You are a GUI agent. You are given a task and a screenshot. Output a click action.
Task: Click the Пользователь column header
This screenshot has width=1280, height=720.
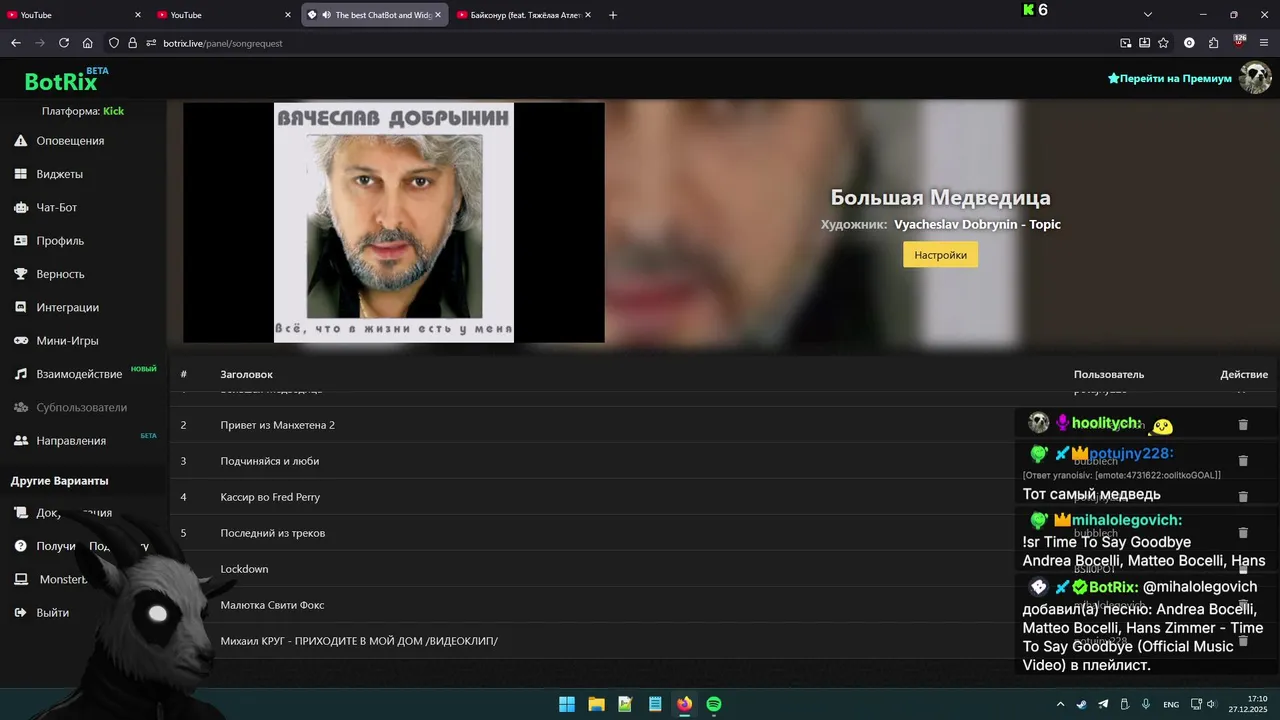pyautogui.click(x=1109, y=375)
